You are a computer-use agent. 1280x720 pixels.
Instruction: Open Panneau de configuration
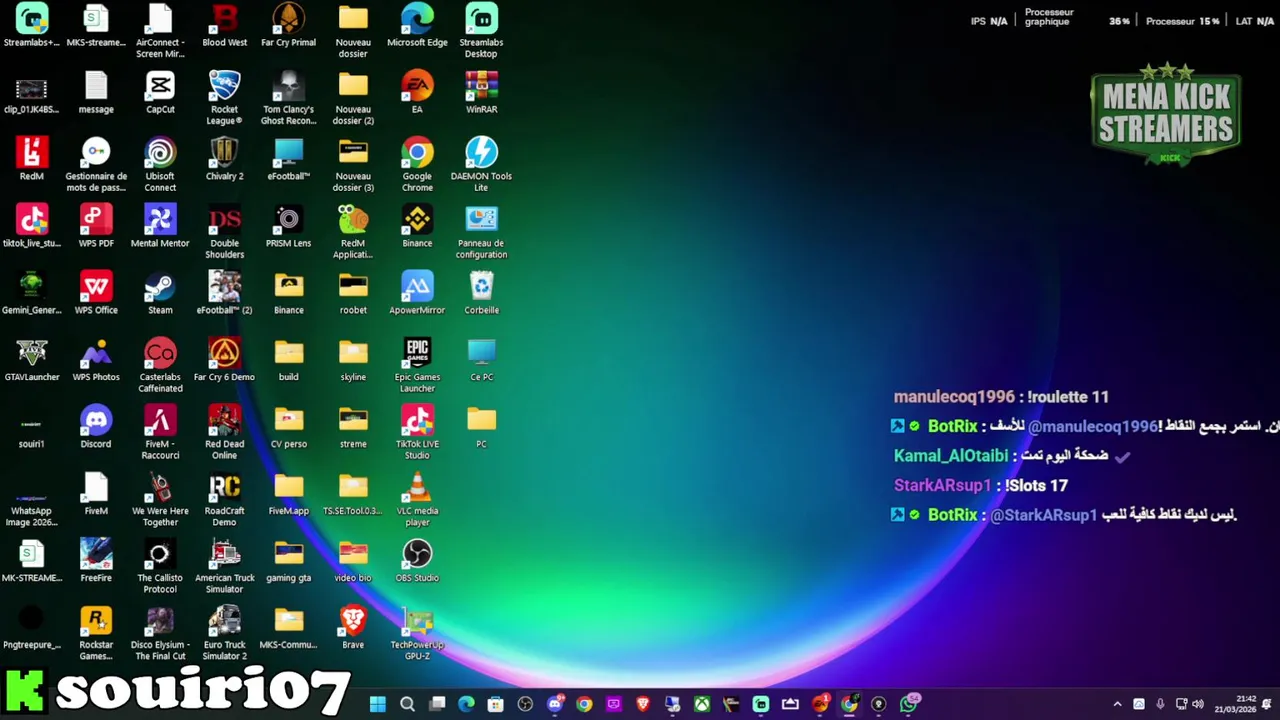pos(481,231)
